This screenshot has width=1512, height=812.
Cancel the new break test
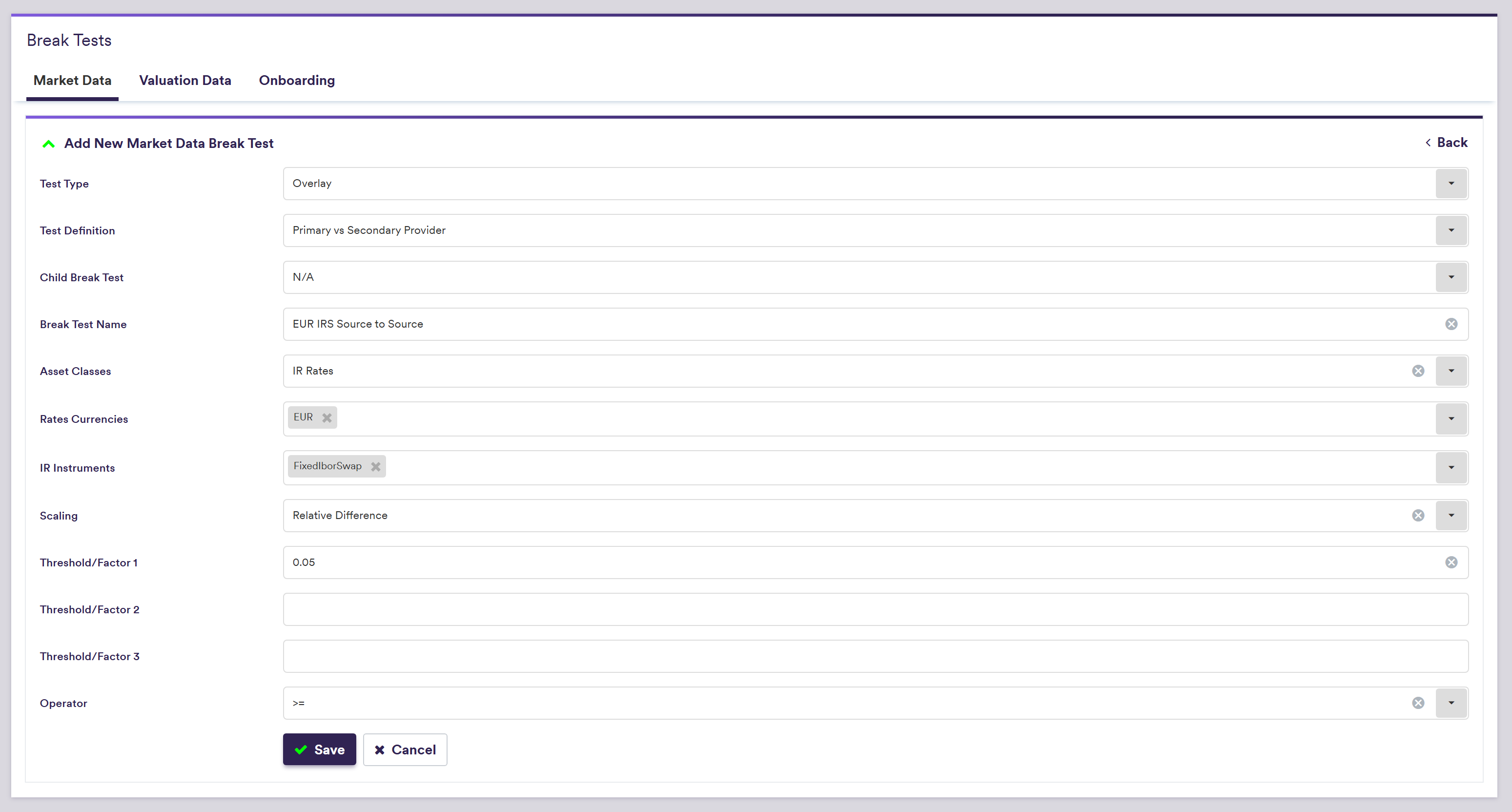click(405, 750)
